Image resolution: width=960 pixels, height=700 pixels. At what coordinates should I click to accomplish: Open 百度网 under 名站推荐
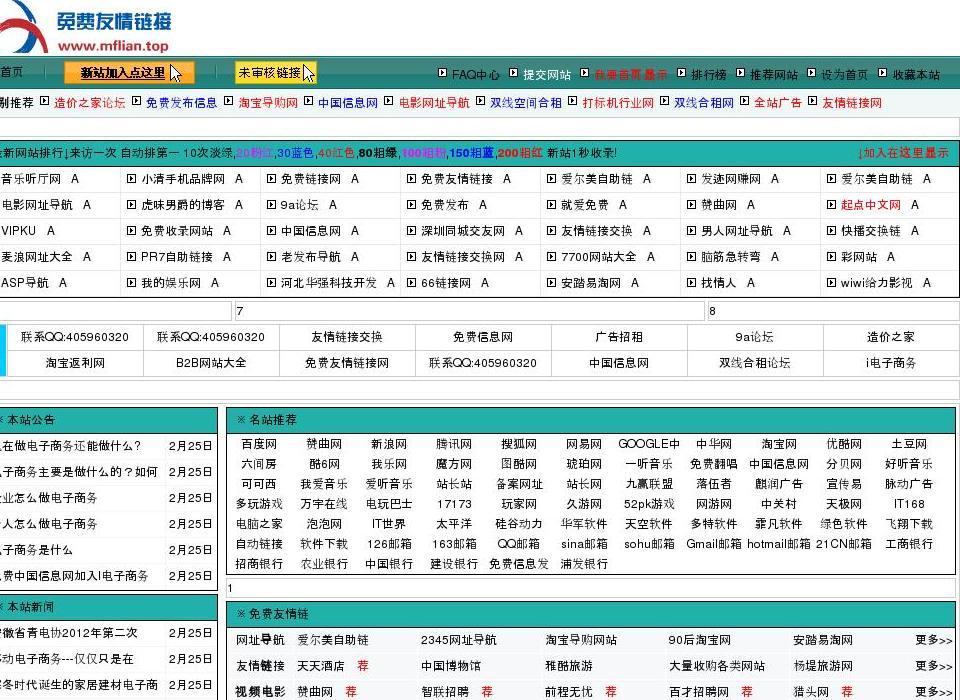[259, 444]
